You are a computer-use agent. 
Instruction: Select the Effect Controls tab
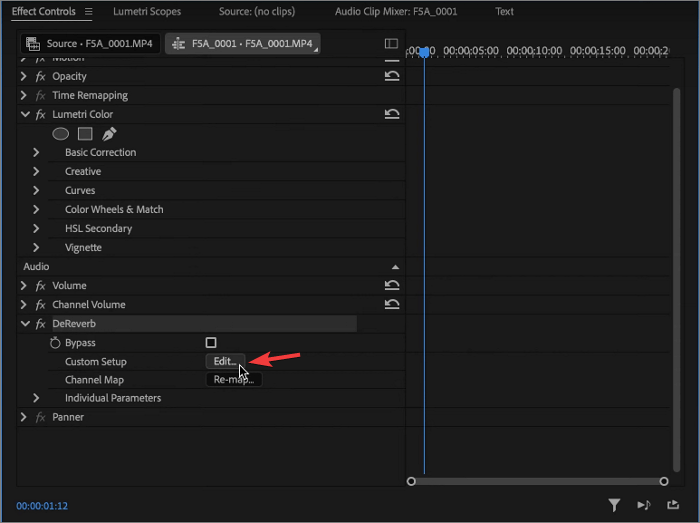[43, 12]
